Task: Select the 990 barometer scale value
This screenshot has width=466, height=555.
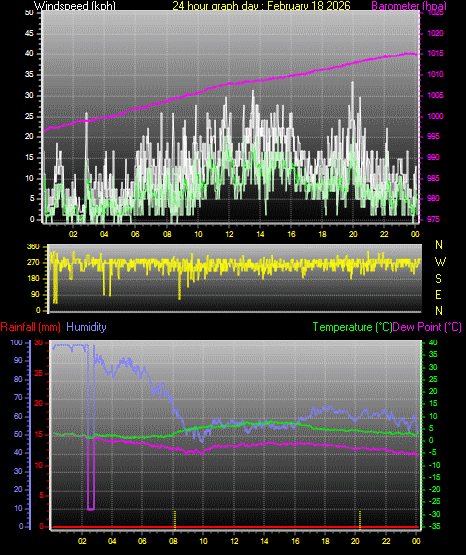Action: tap(433, 157)
